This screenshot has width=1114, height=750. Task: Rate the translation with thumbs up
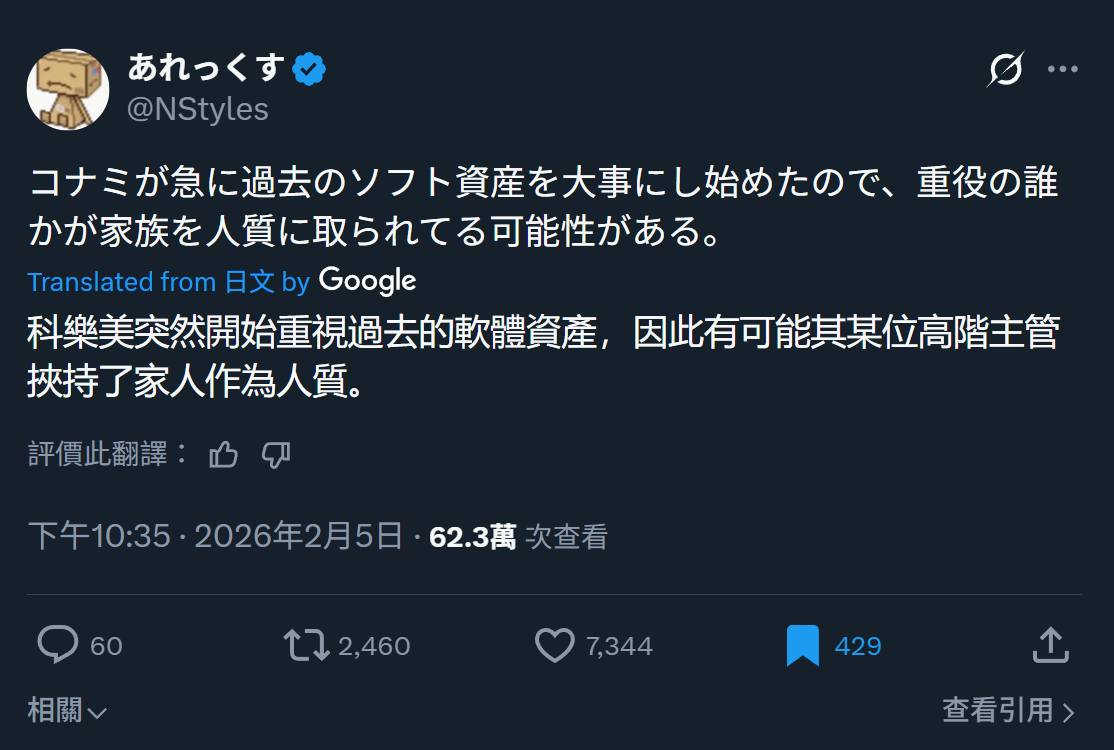(224, 455)
